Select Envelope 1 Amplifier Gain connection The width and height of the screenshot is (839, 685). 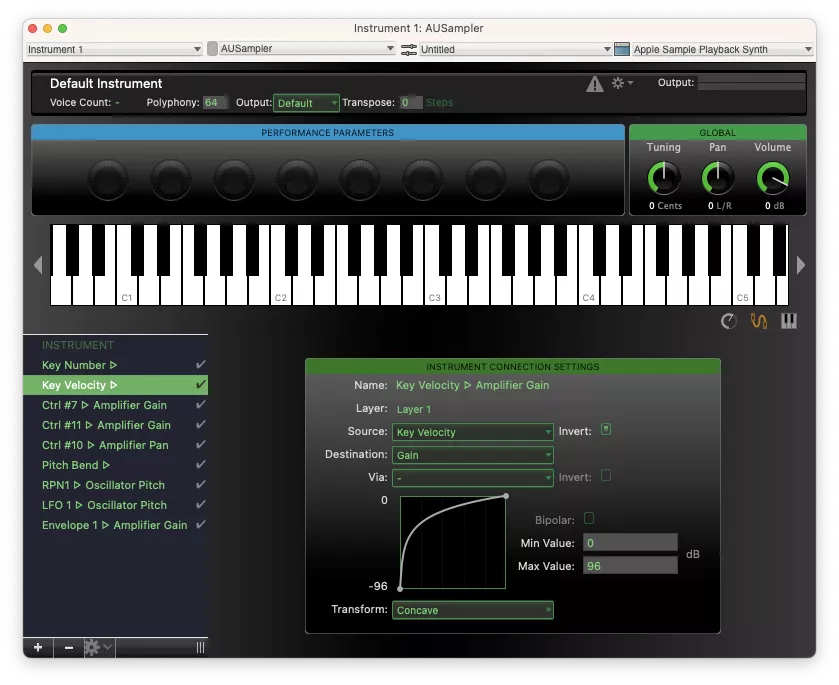pyautogui.click(x=114, y=525)
